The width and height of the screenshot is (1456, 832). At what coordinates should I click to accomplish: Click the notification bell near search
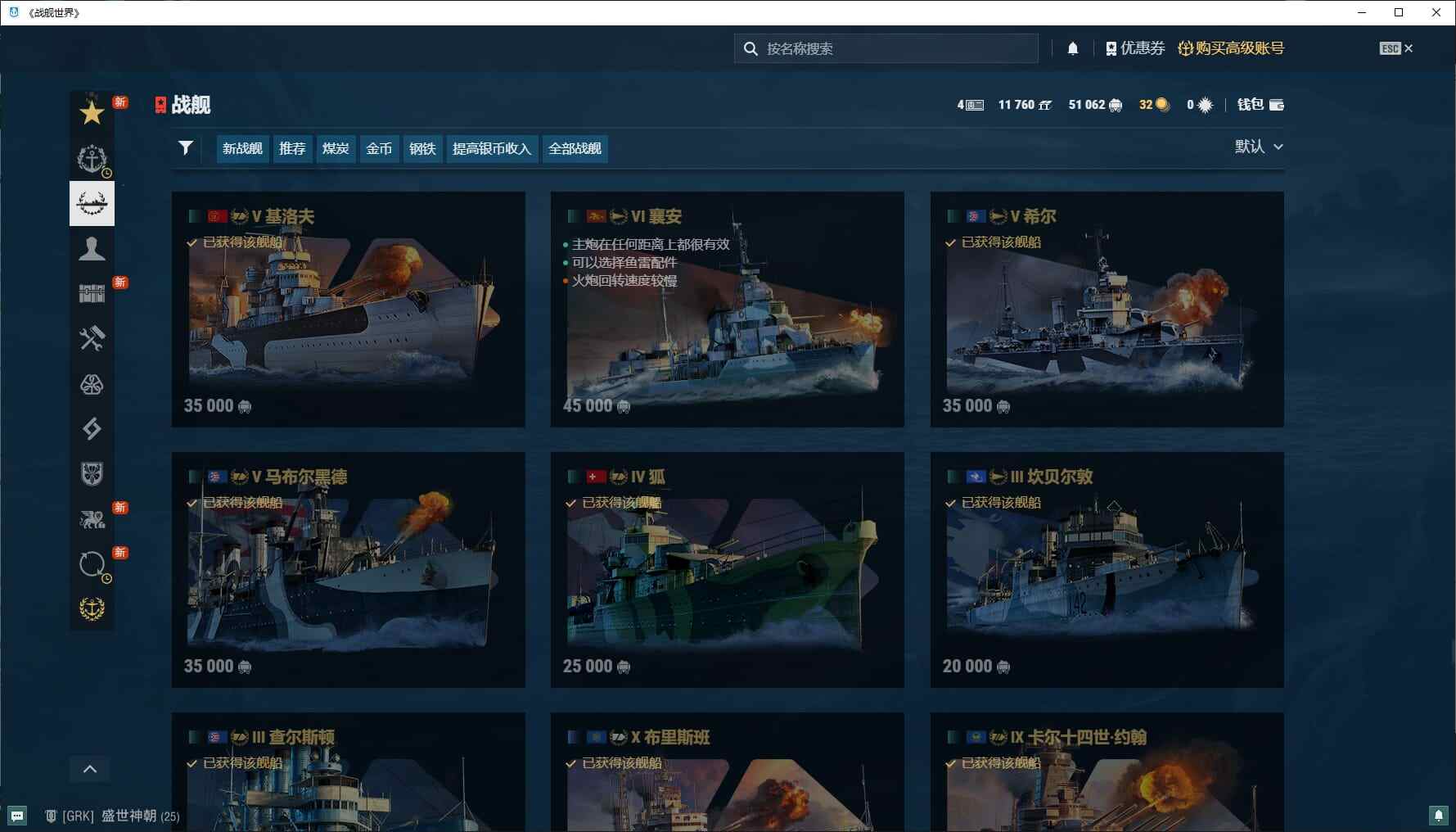(1073, 48)
